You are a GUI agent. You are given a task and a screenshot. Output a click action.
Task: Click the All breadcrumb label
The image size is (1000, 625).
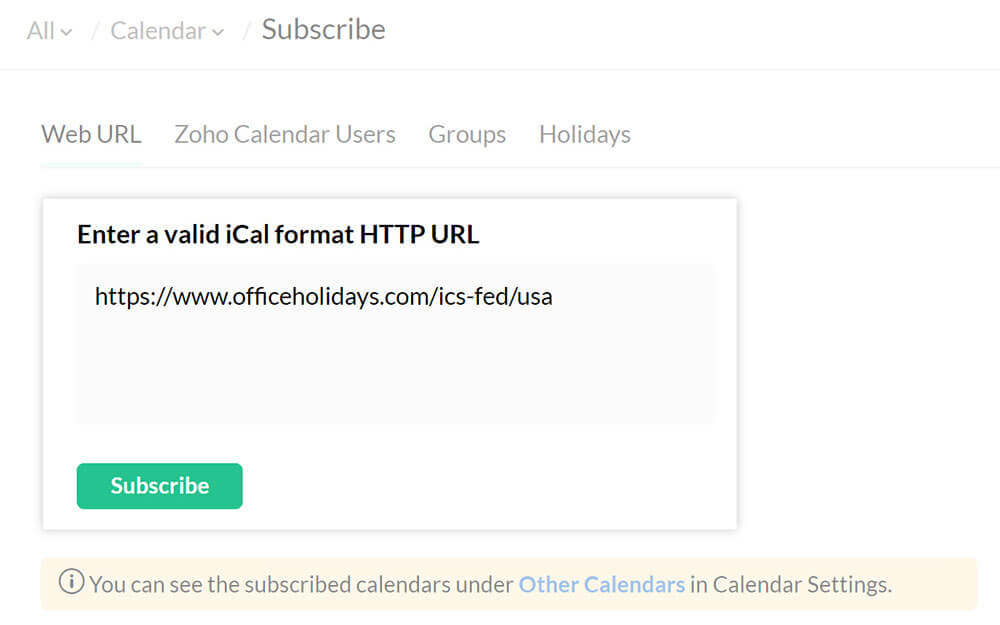tap(41, 31)
